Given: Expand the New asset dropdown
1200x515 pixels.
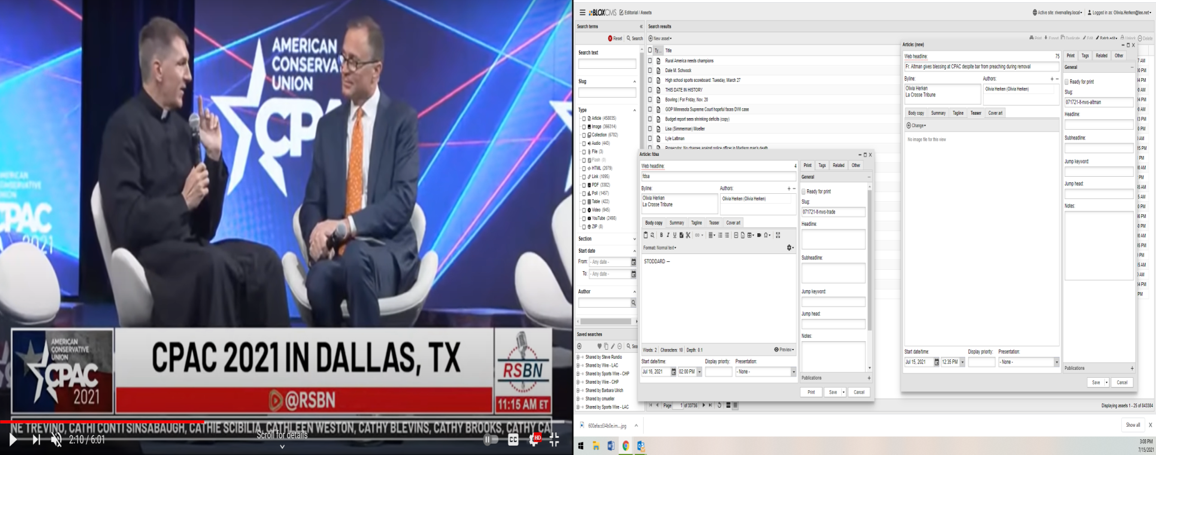Looking at the screenshot, I should (661, 38).
